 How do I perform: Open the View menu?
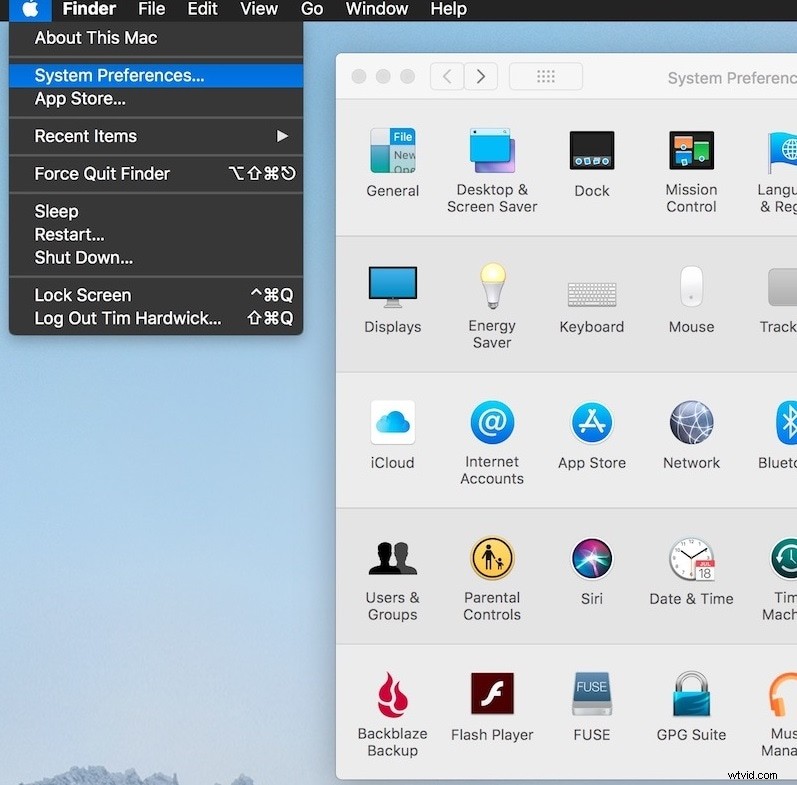coord(259,9)
